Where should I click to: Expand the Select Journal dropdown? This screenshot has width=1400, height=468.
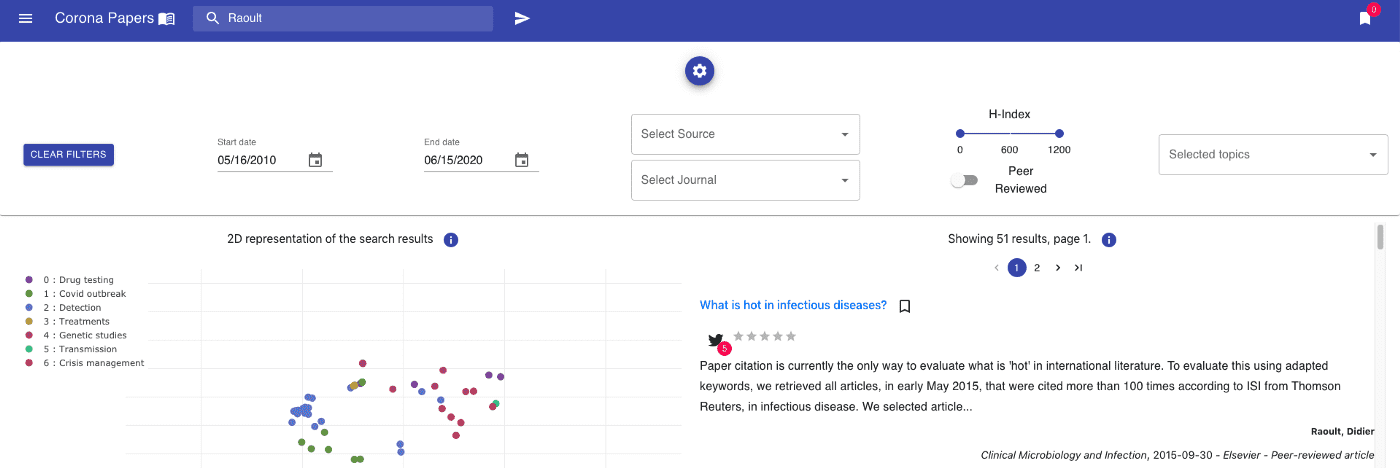click(x=746, y=180)
